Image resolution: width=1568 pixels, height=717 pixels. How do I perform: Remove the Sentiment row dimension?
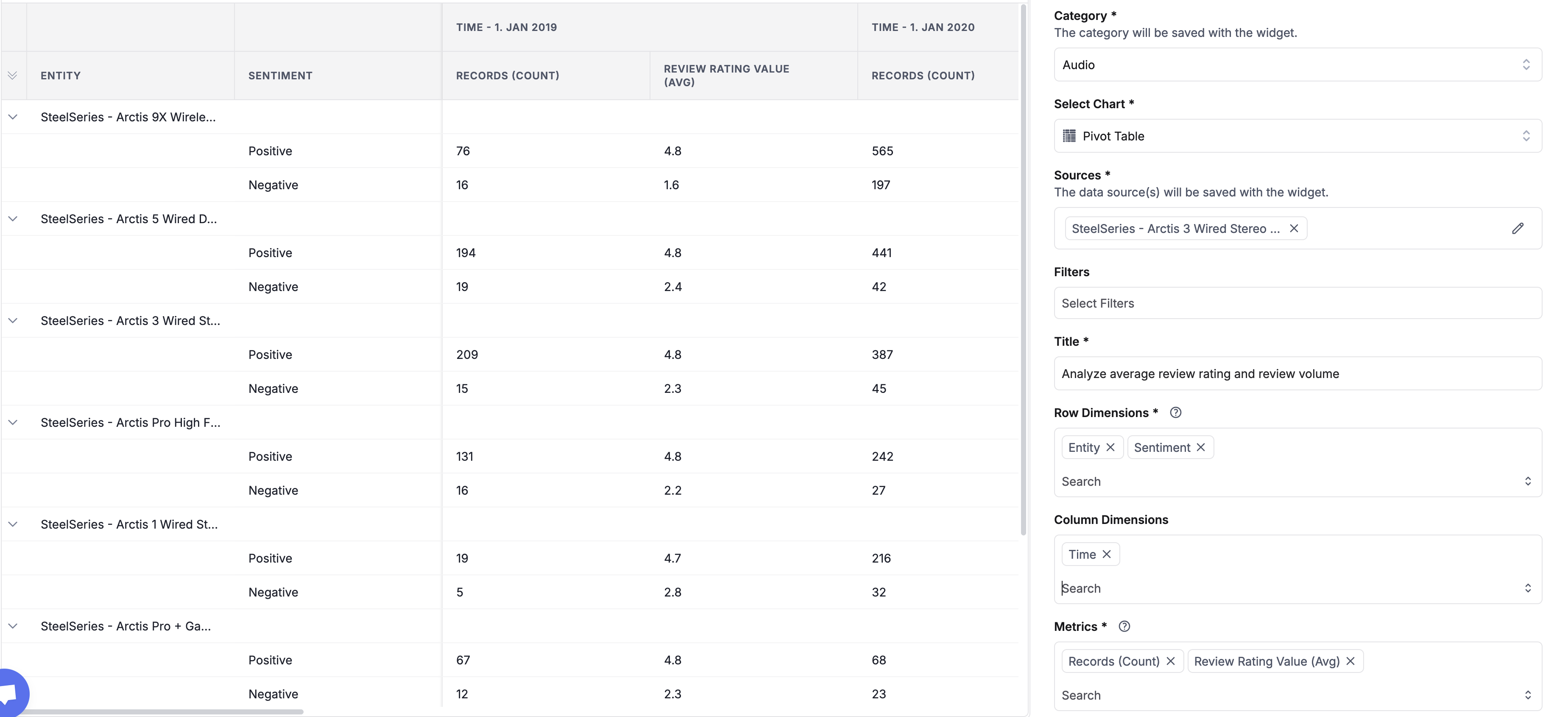tap(1200, 447)
